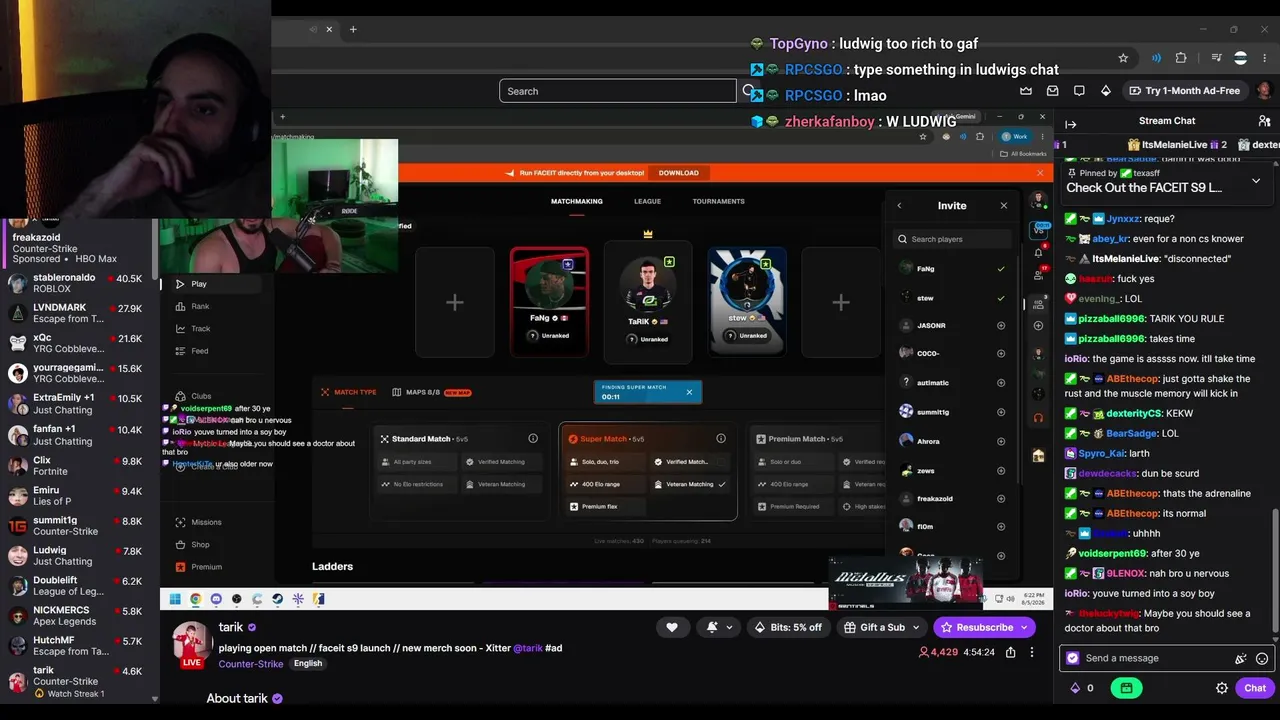Click the heart follow button for tarik
Viewport: 1280px width, 720px height.
coord(672,627)
